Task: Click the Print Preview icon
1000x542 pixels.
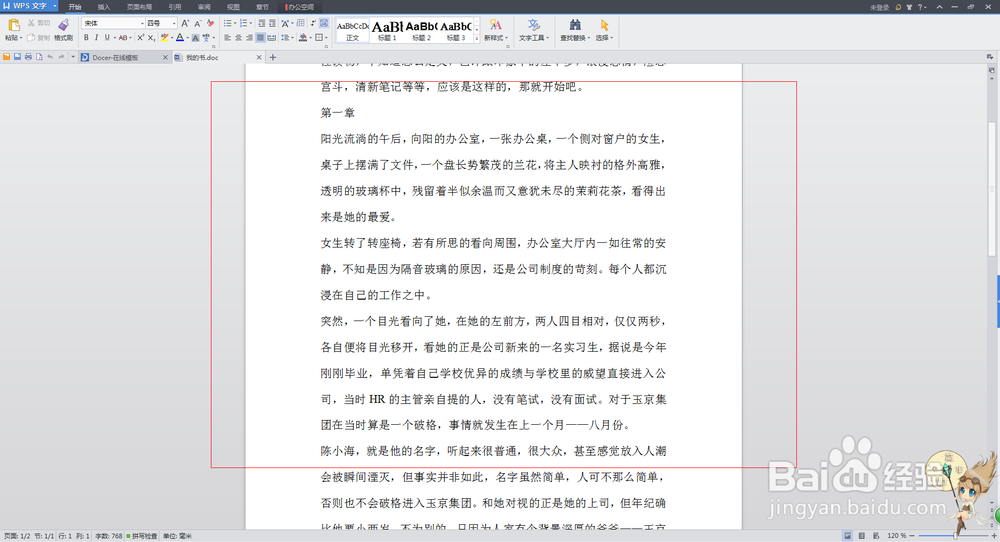Action: click(40, 56)
